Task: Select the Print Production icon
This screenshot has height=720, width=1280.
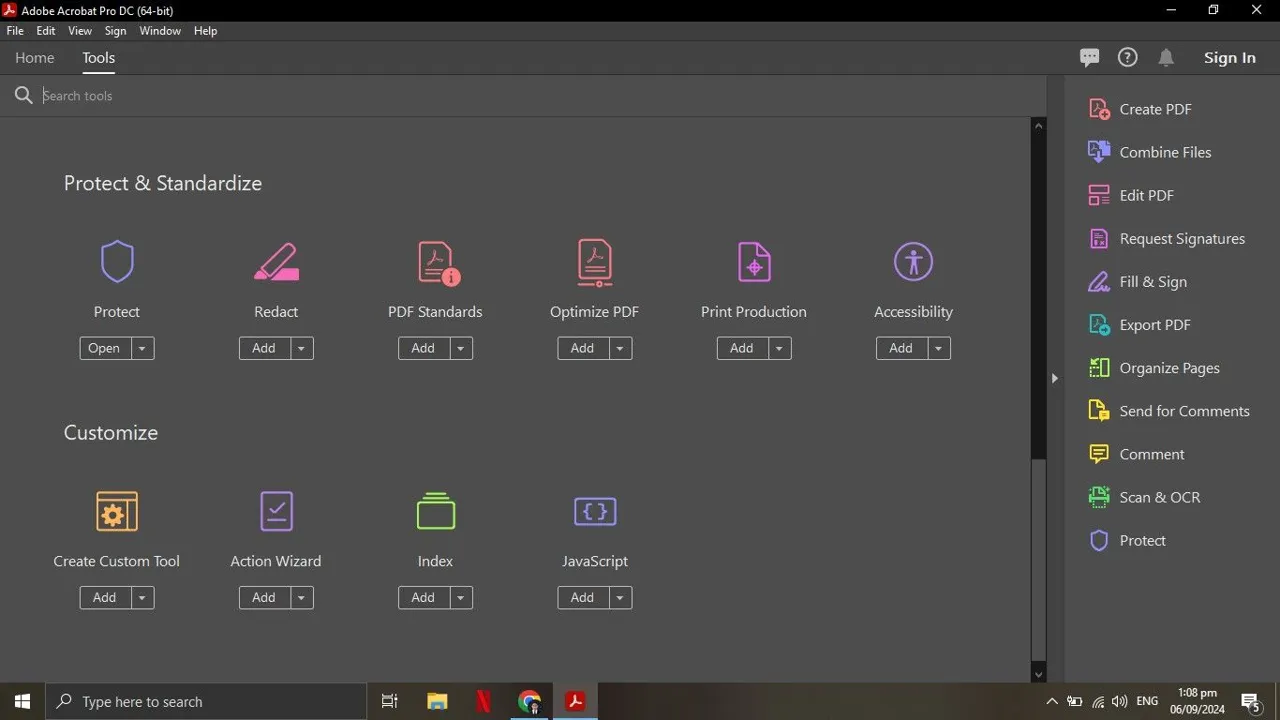Action: point(754,262)
